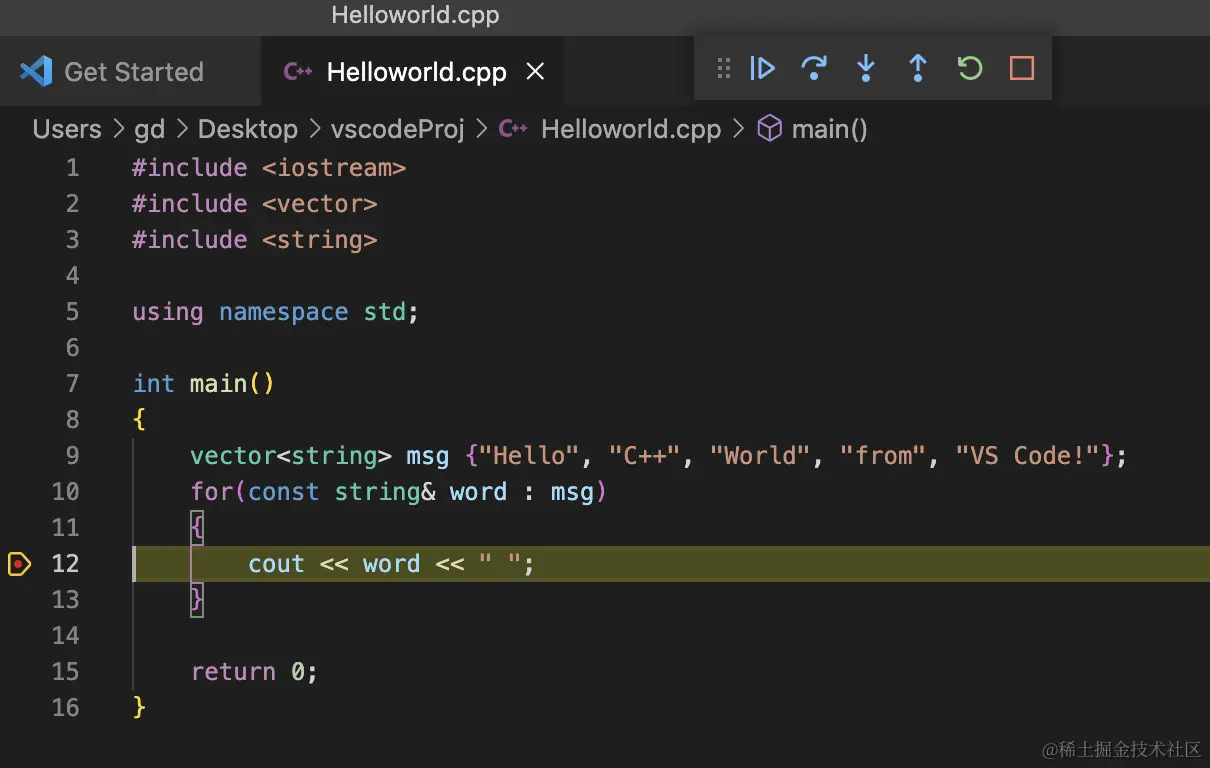Click the text '#include <string>'
This screenshot has width=1210, height=768.
[255, 240]
